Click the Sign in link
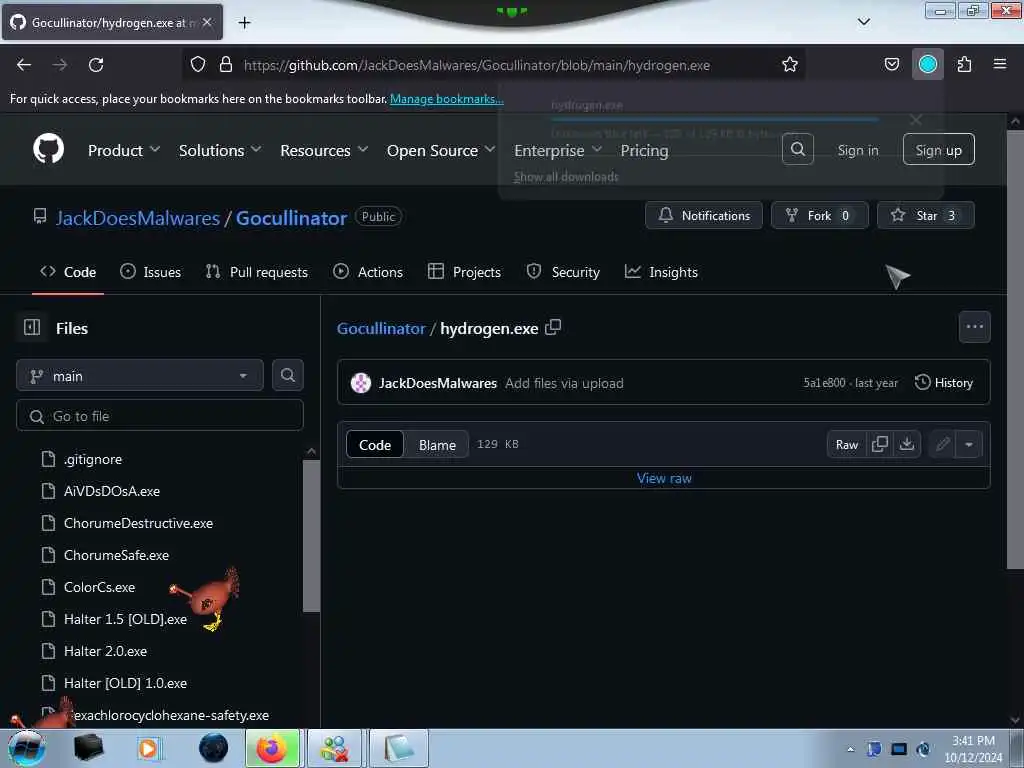The height and width of the screenshot is (768, 1024). point(857,150)
